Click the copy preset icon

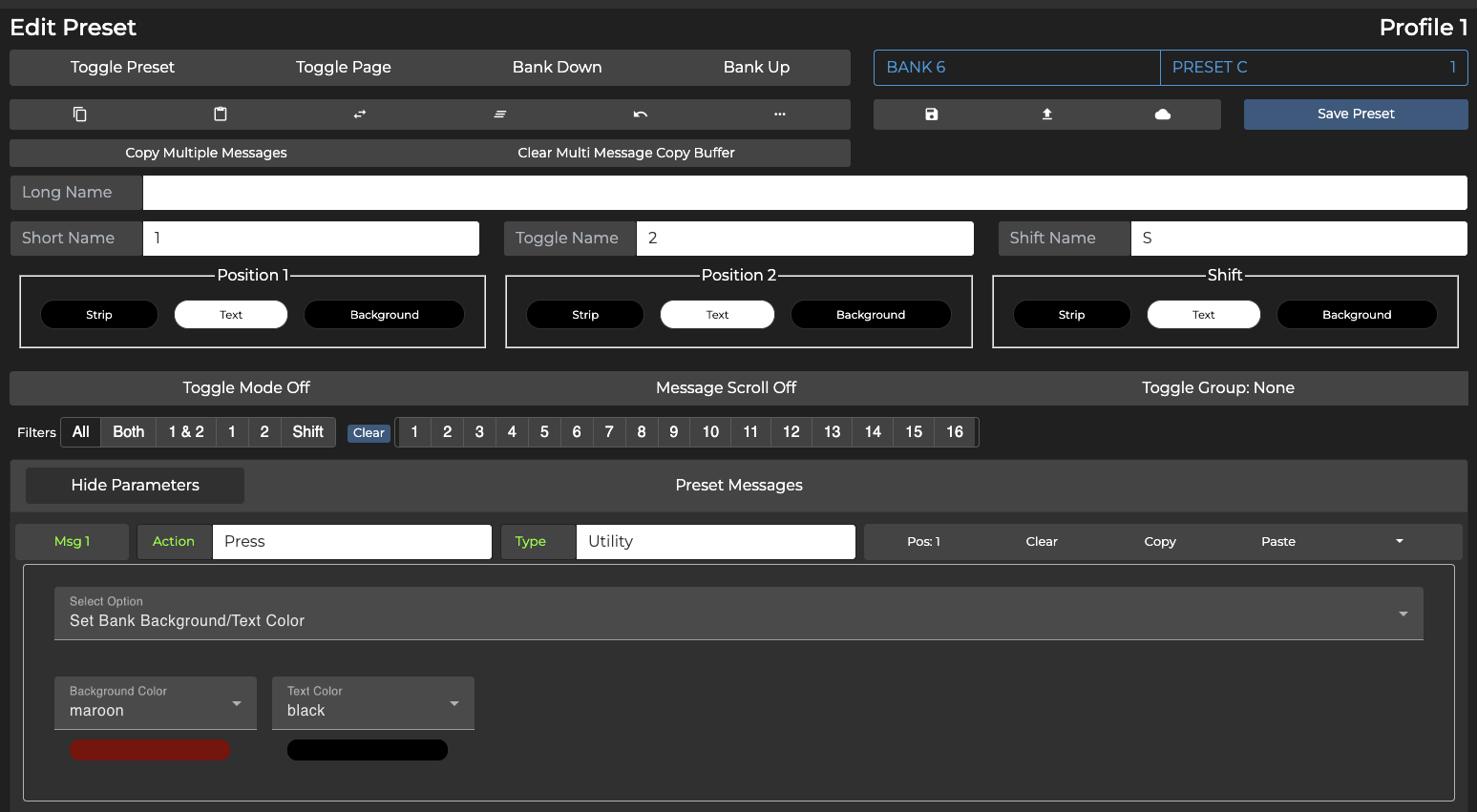pyautogui.click(x=80, y=115)
